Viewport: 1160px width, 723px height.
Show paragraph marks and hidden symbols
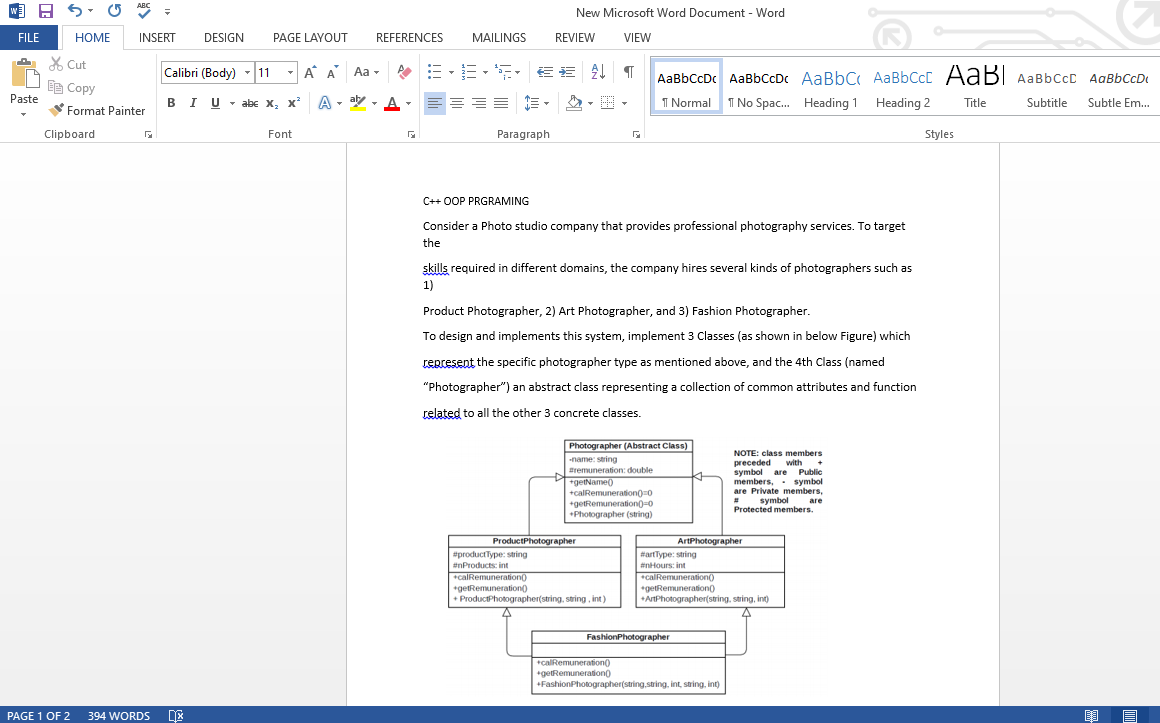click(x=629, y=72)
